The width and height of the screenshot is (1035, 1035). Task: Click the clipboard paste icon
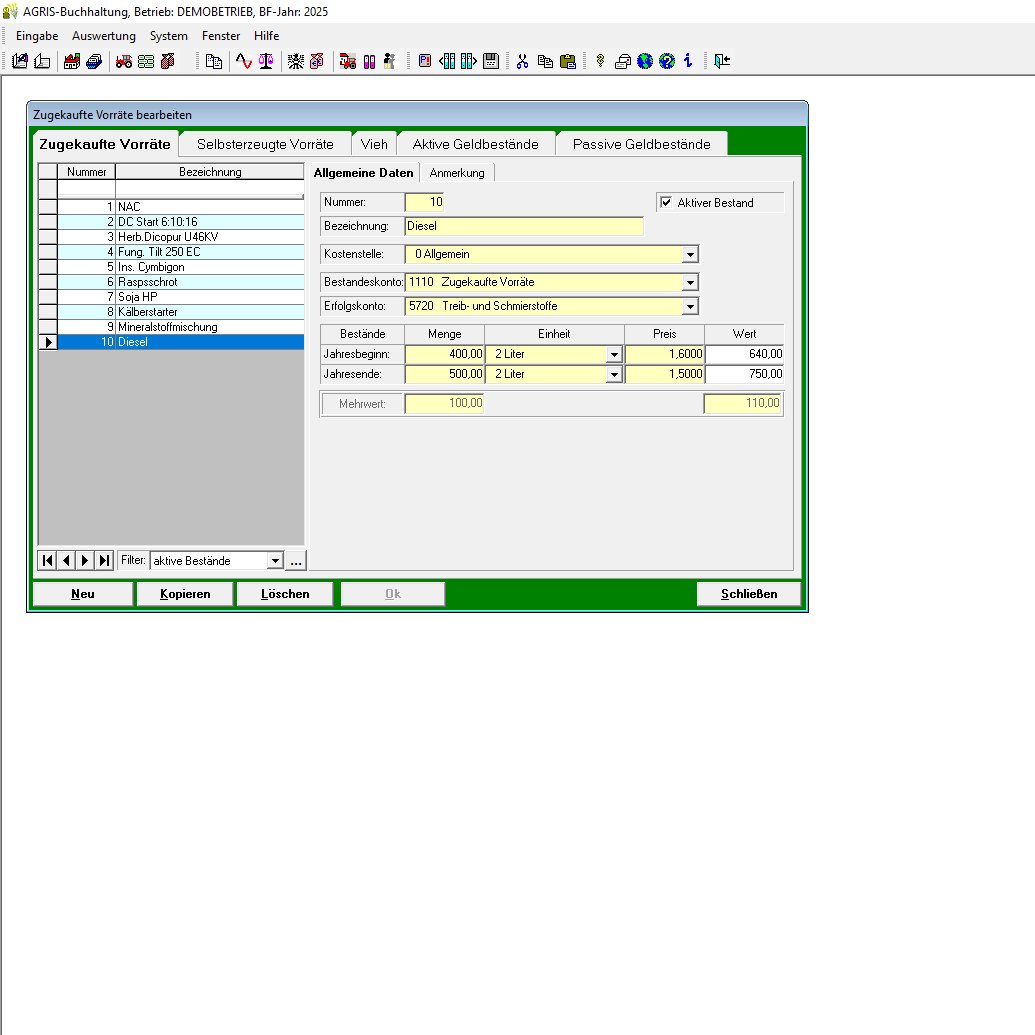(x=568, y=61)
